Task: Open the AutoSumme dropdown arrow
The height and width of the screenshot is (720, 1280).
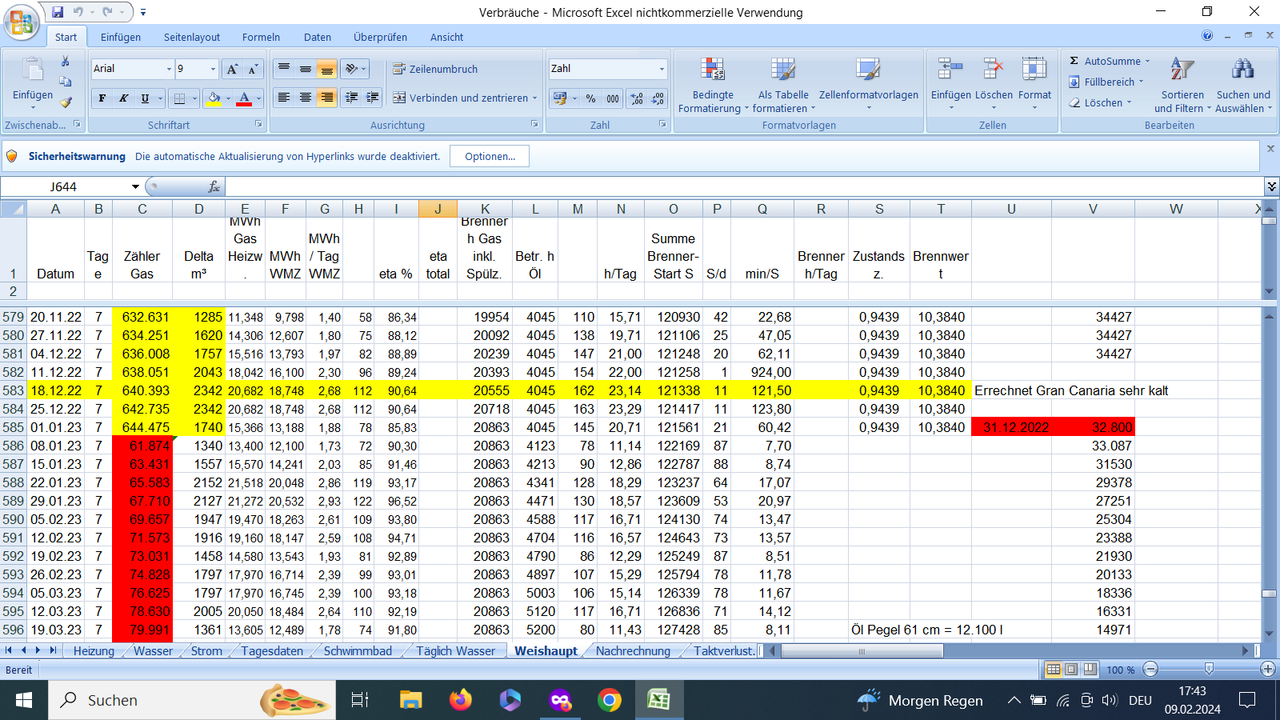Action: pos(1148,62)
